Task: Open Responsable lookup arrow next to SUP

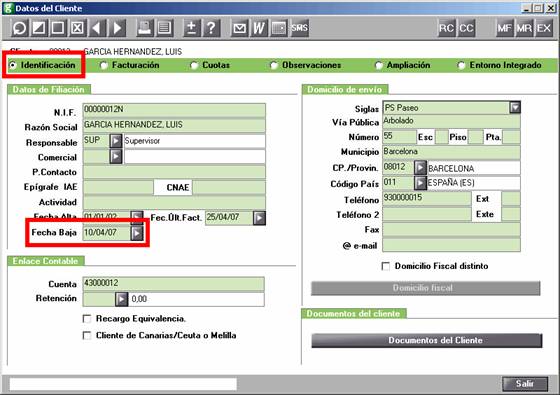Action: coord(116,141)
